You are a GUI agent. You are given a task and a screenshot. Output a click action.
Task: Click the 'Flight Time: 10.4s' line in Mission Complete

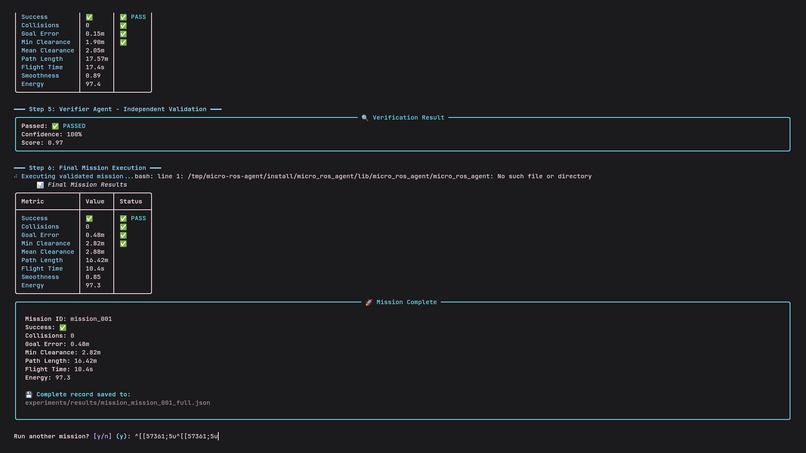(59, 369)
